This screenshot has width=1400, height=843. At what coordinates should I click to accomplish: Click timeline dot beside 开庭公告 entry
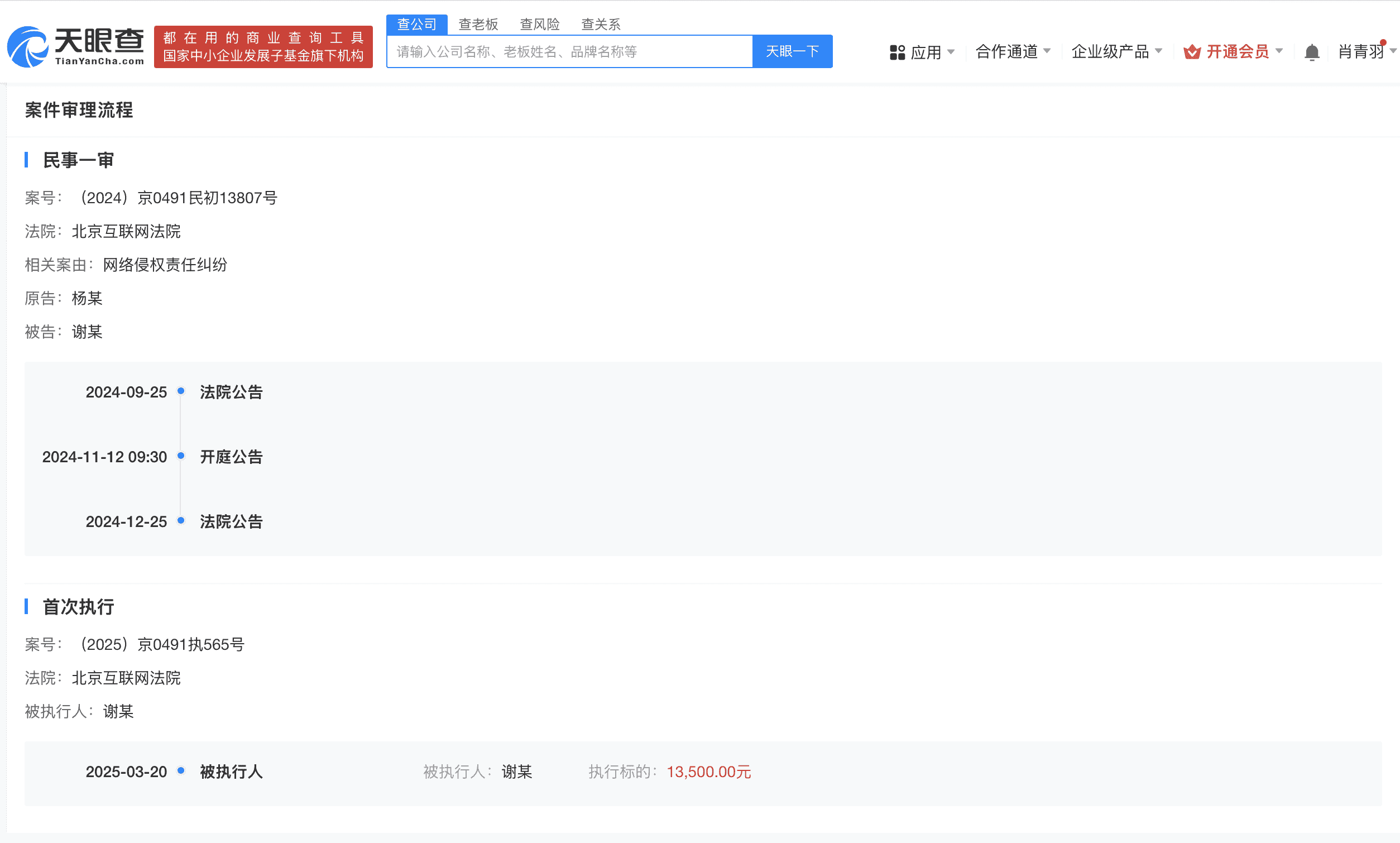181,456
